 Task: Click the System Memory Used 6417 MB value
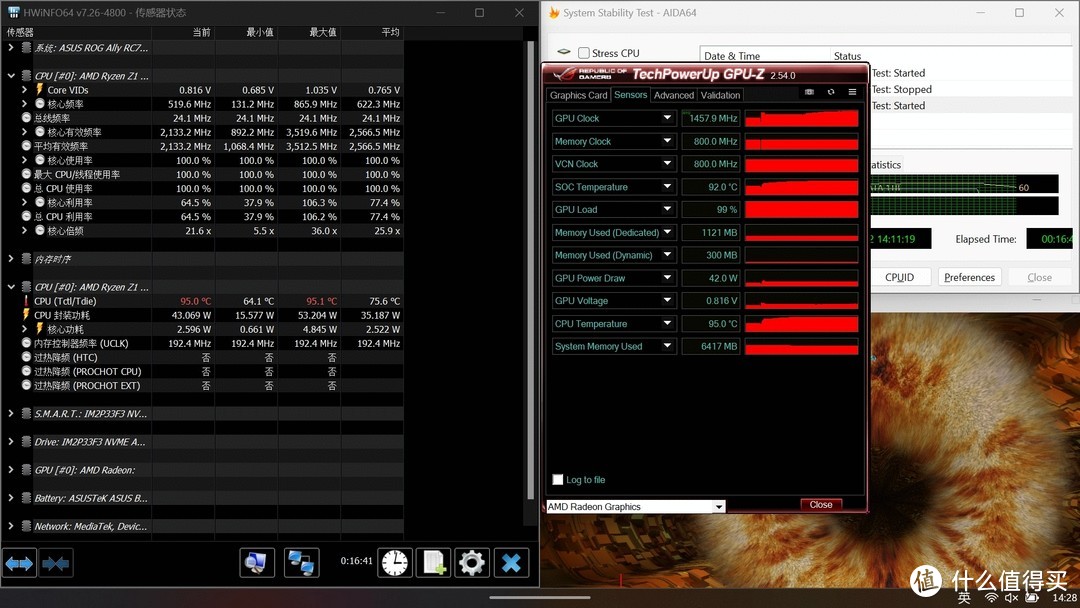[x=711, y=346]
